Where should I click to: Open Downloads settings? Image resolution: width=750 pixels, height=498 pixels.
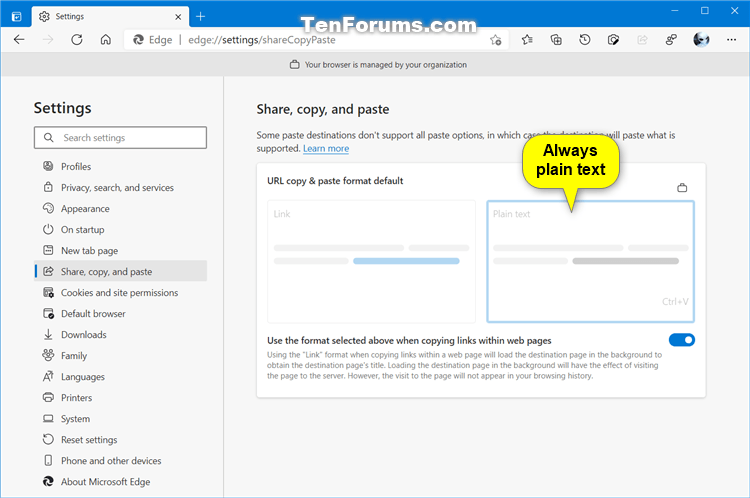pos(121,335)
